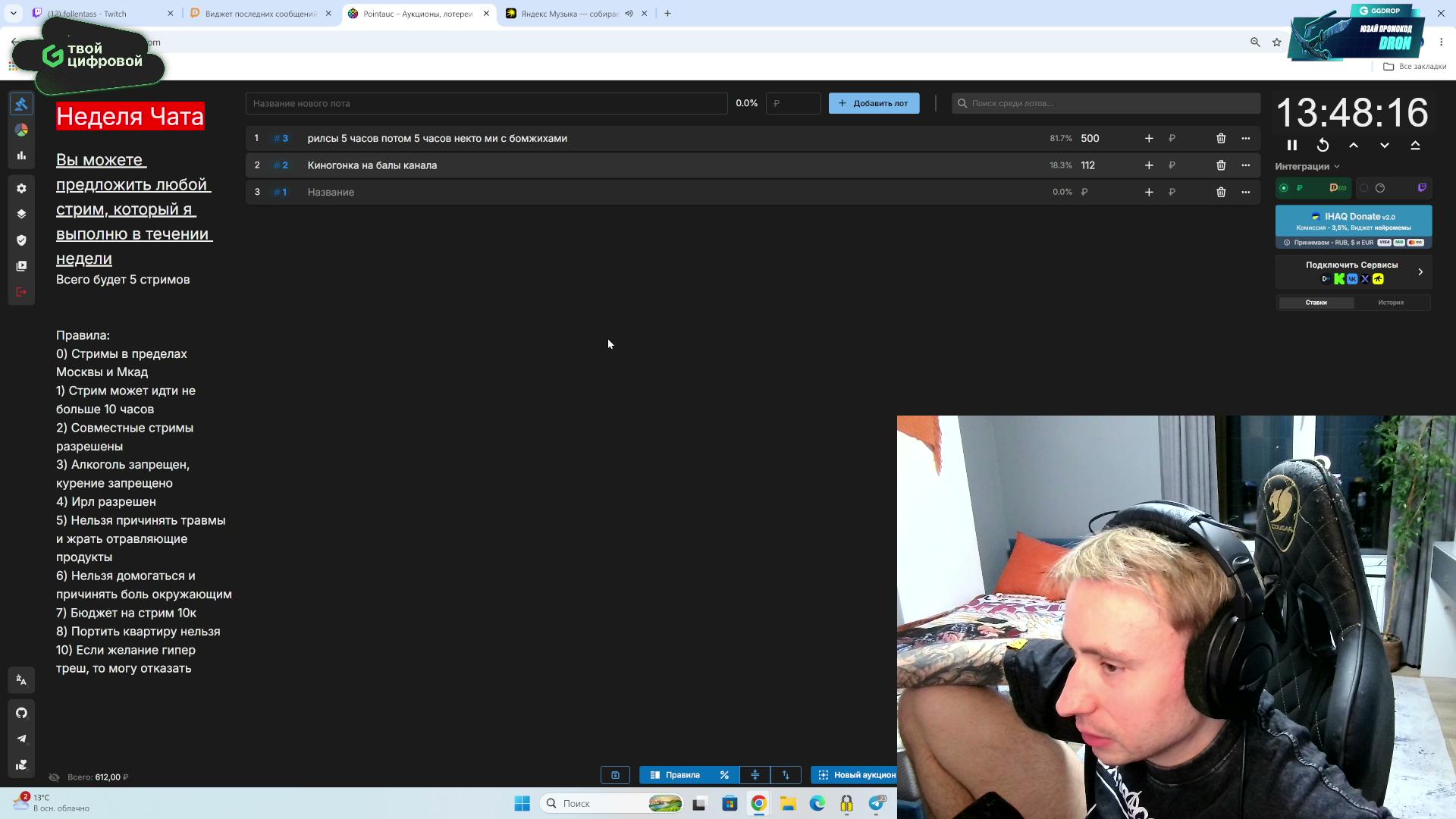Click the save auction icon at bottom
Screen dimensions: 1456x819
(615, 775)
